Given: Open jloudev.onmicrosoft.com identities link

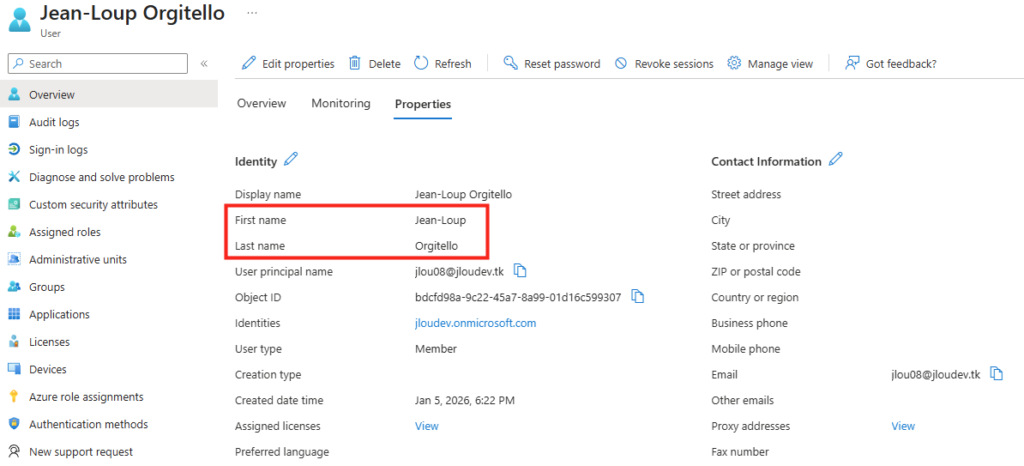Looking at the screenshot, I should [475, 323].
